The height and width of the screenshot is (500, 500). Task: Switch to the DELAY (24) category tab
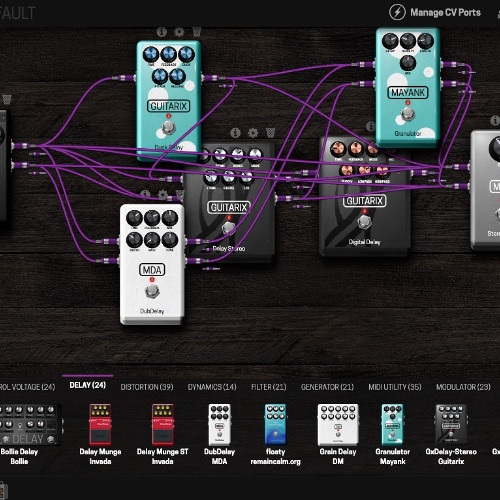tap(88, 385)
